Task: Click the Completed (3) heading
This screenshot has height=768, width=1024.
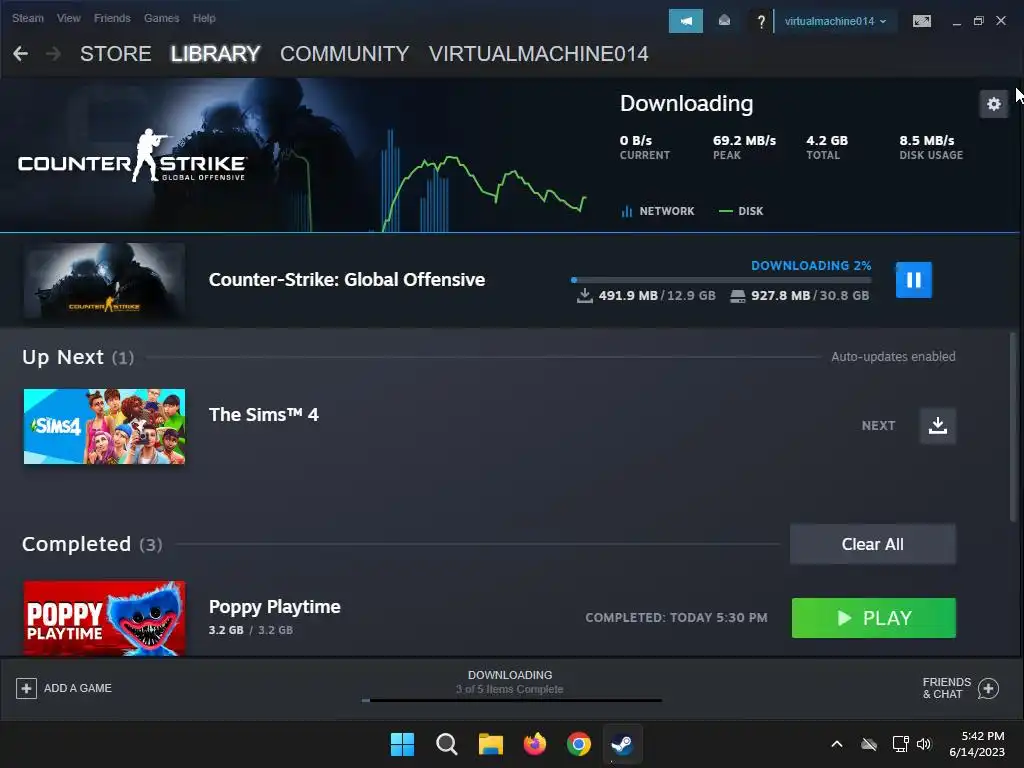Action: pyautogui.click(x=92, y=544)
